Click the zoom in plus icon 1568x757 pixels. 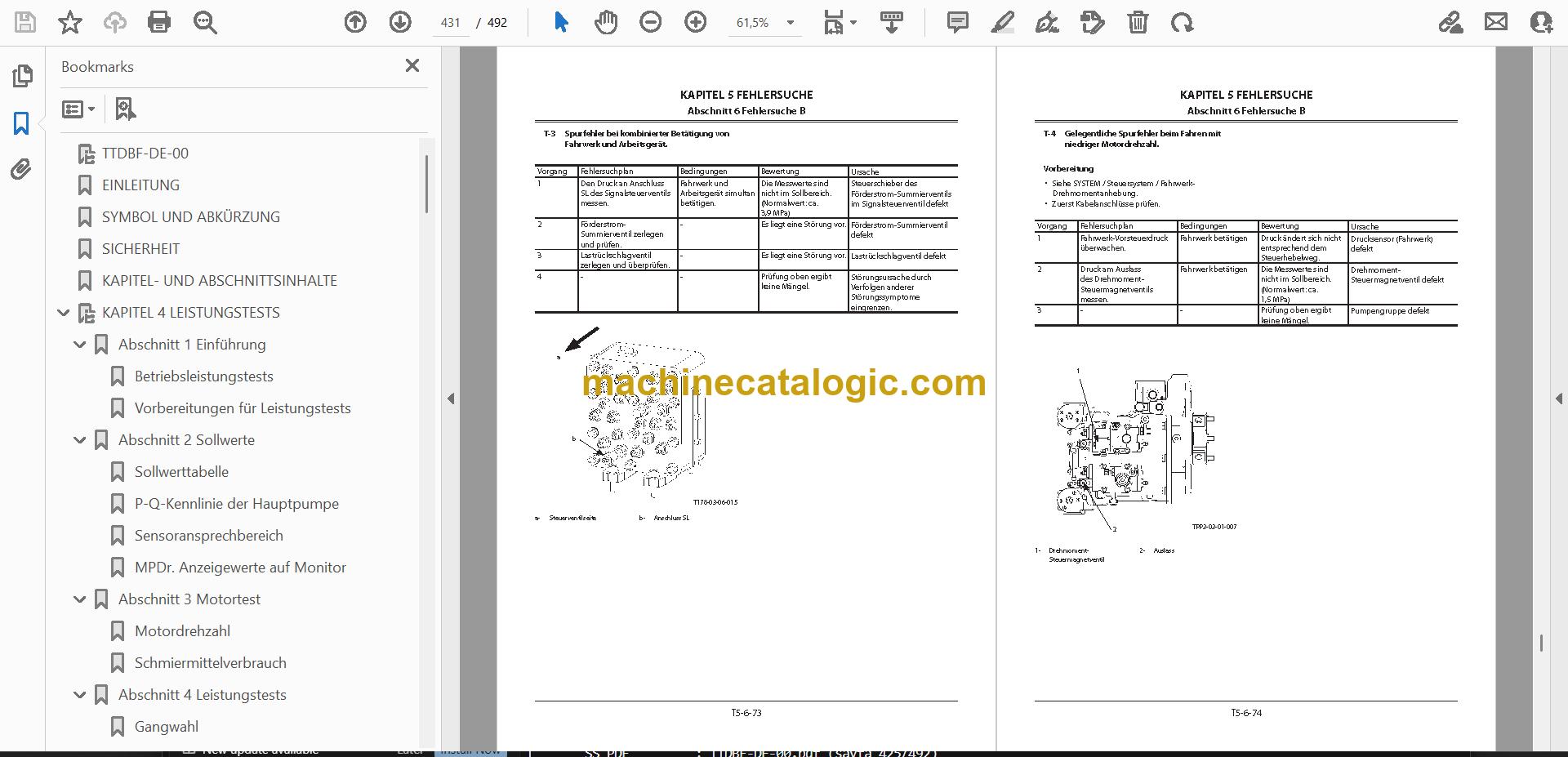(x=695, y=22)
